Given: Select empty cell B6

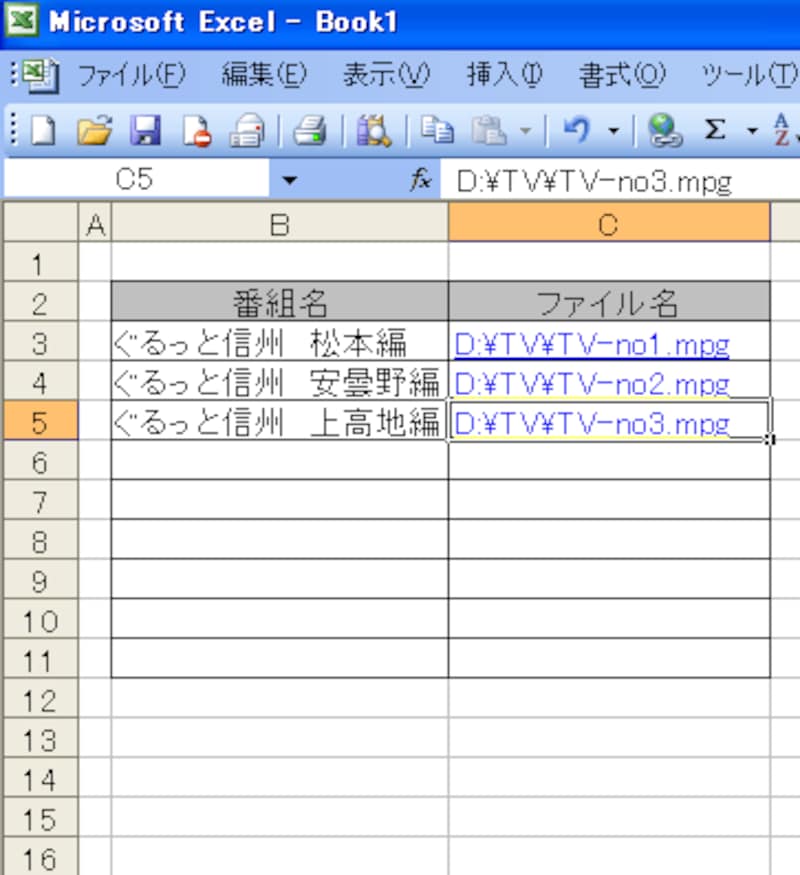Looking at the screenshot, I should [x=279, y=460].
